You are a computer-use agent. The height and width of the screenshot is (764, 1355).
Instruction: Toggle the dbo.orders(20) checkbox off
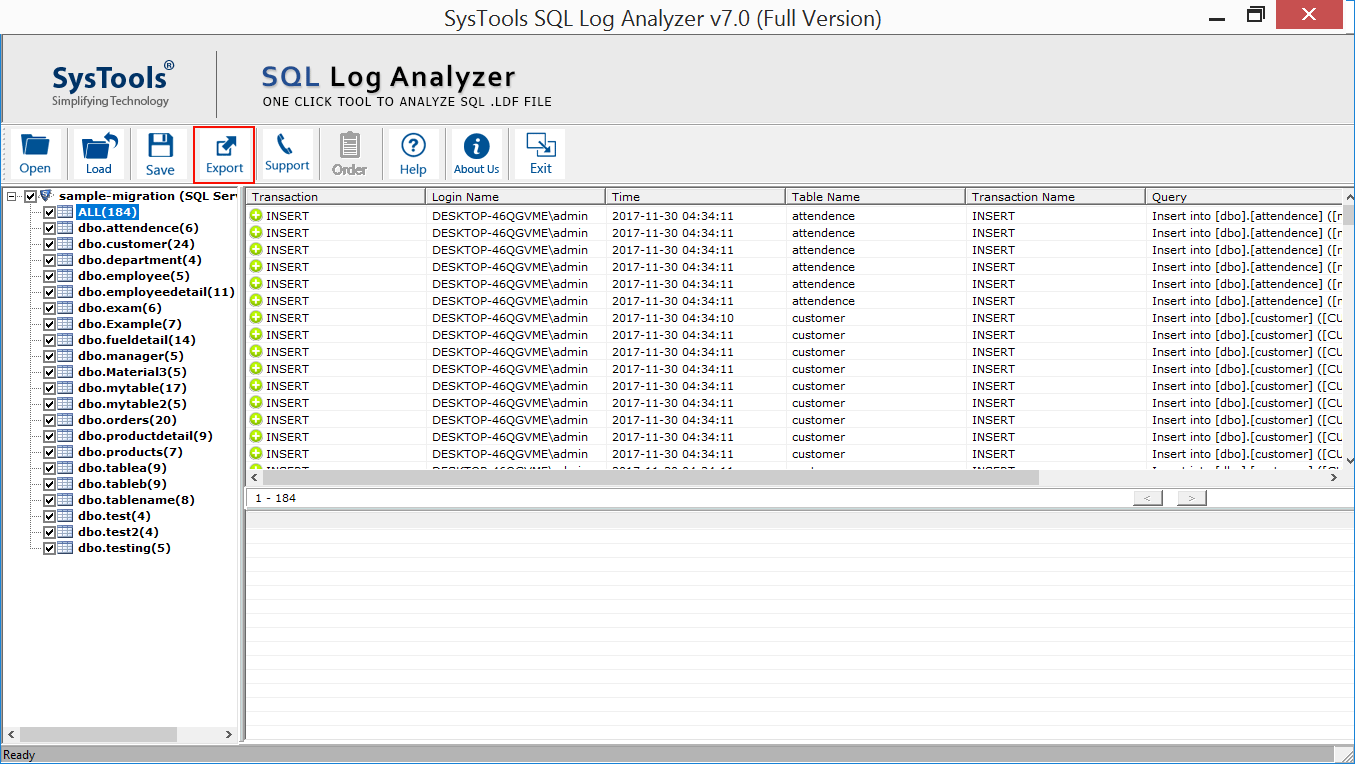(49, 419)
